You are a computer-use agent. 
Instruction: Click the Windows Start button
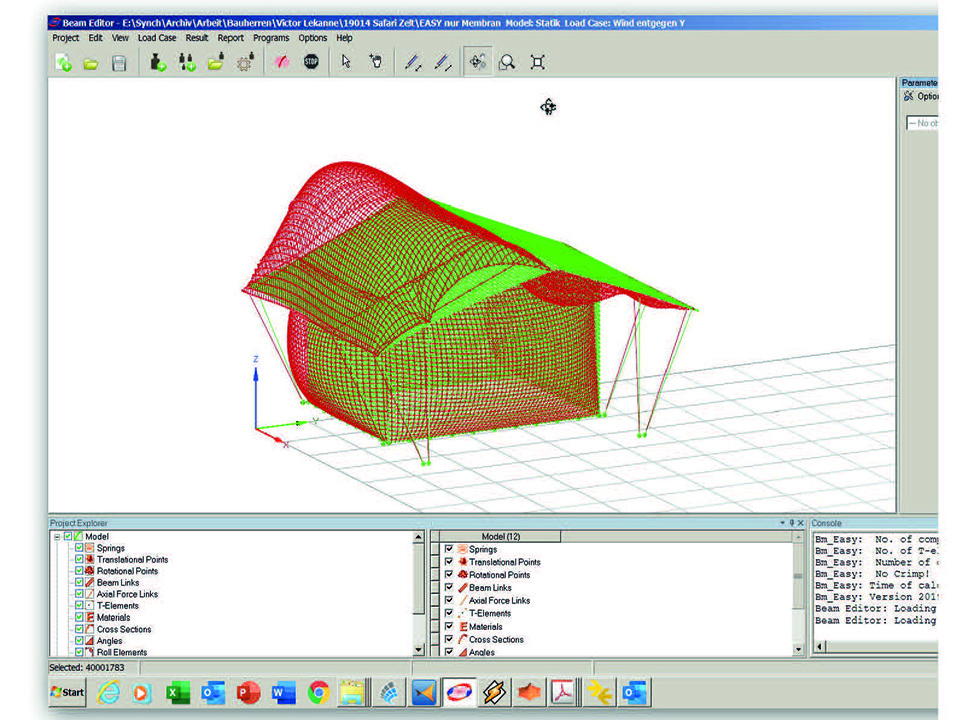(68, 692)
